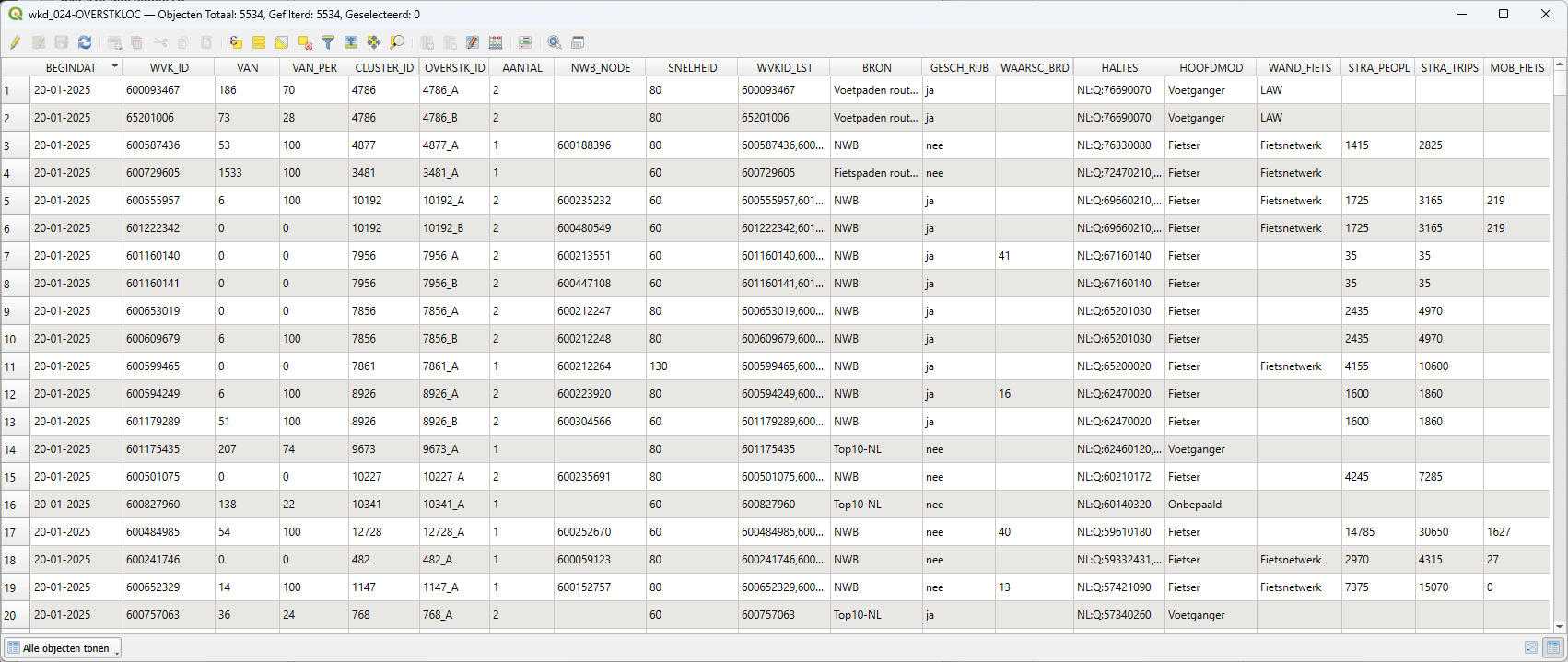Image resolution: width=1568 pixels, height=662 pixels.
Task: Click the NWB_NODE column header
Action: tap(601, 67)
